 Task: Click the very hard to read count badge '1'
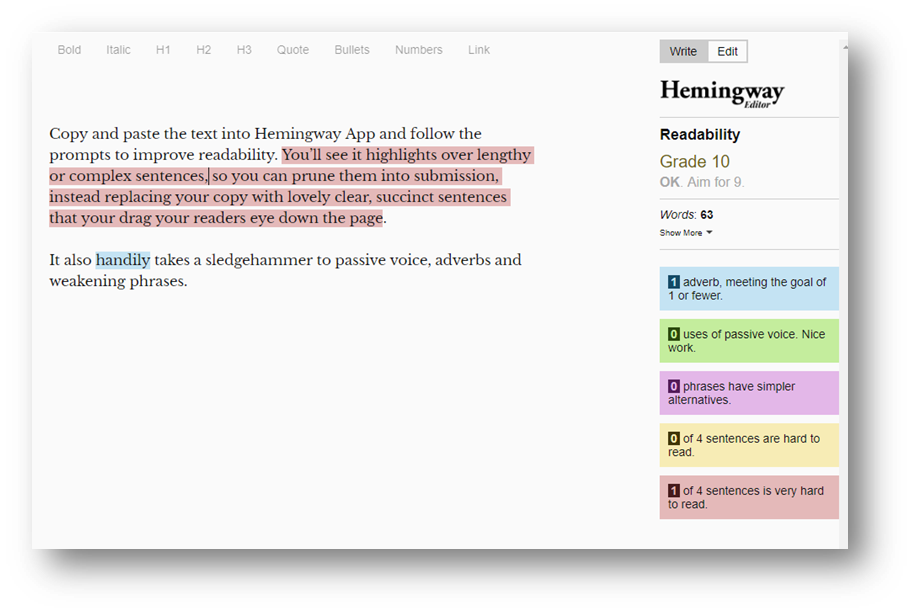674,491
